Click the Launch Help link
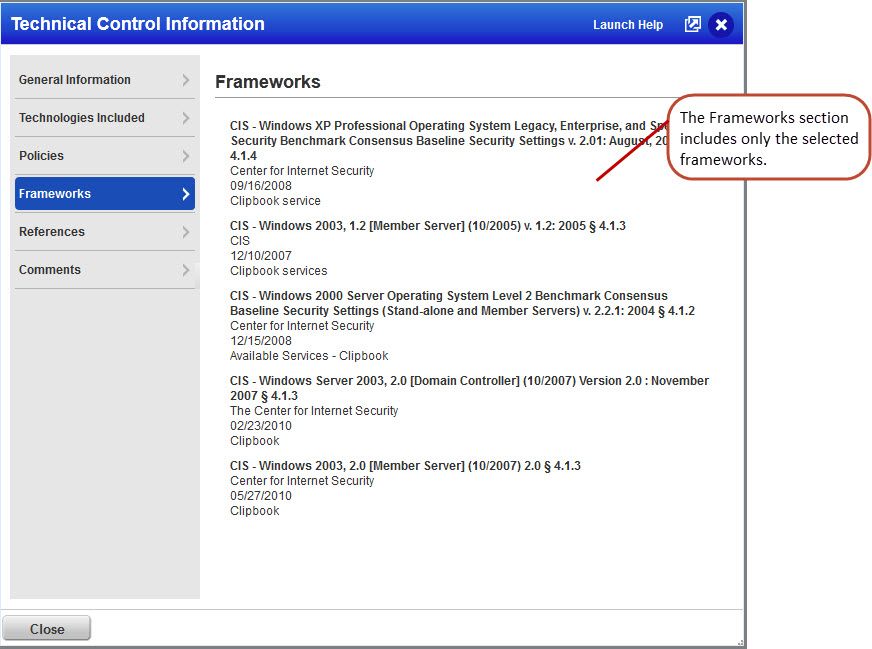Image resolution: width=872 pixels, height=649 pixels. [628, 24]
